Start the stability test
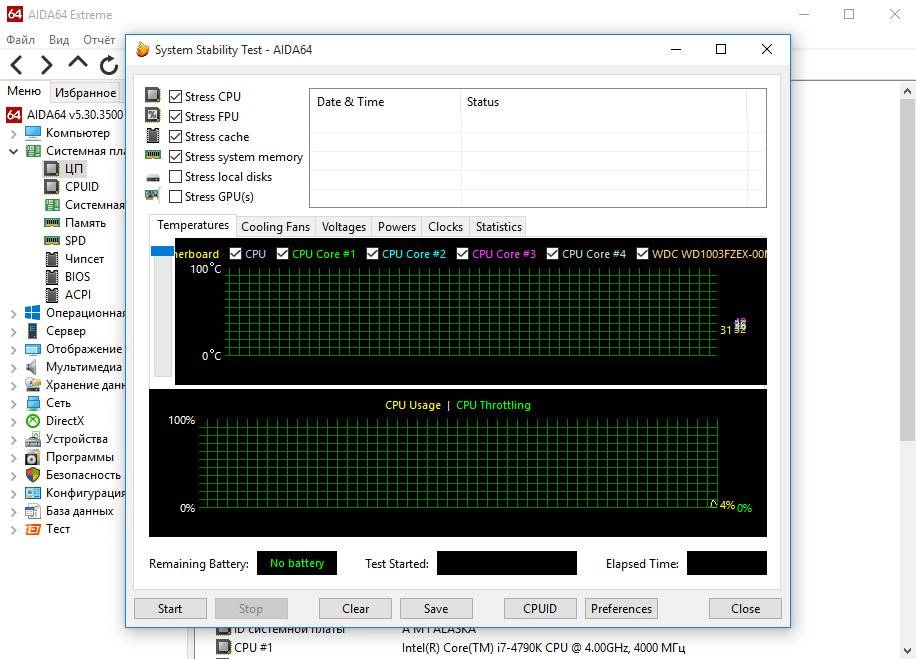 [x=170, y=609]
